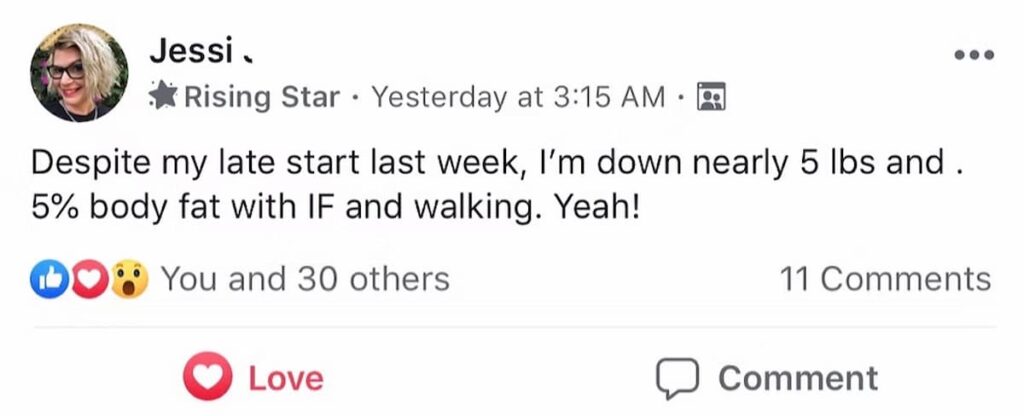
Task: Click the speech bubble Comment icon
Action: 676,378
